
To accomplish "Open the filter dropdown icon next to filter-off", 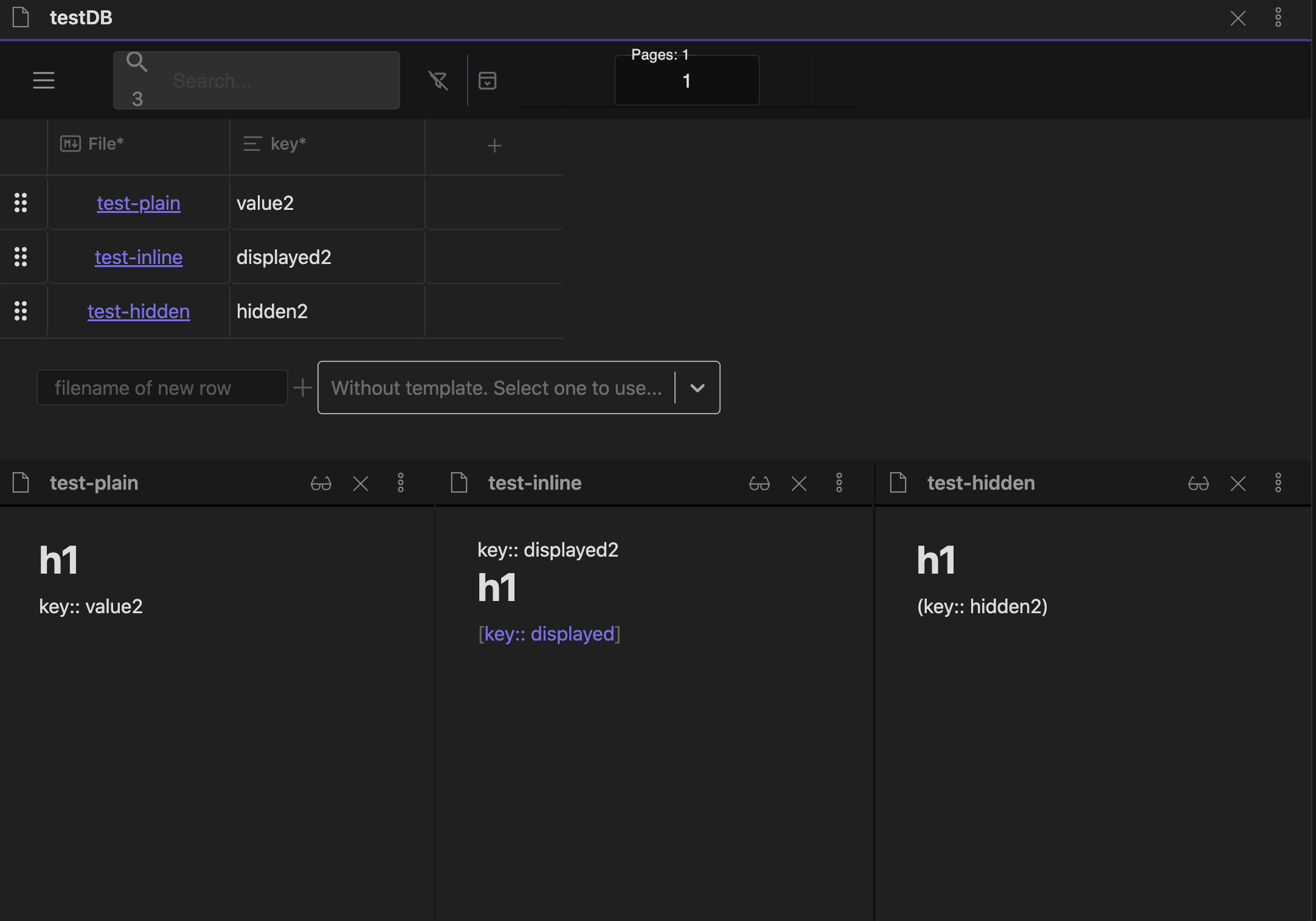I will [x=488, y=80].
